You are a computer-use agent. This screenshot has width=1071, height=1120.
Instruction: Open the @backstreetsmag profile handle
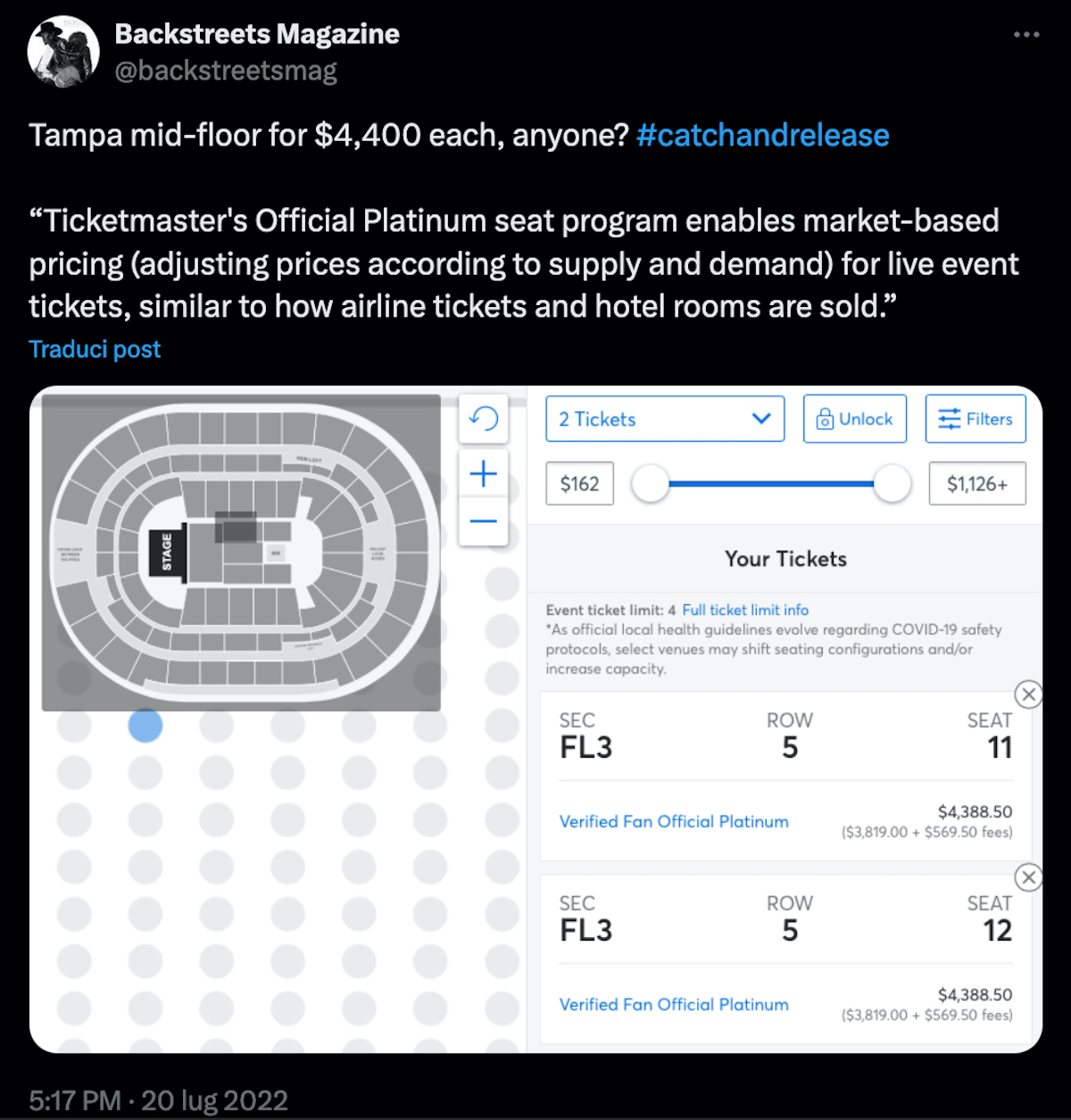point(226,71)
